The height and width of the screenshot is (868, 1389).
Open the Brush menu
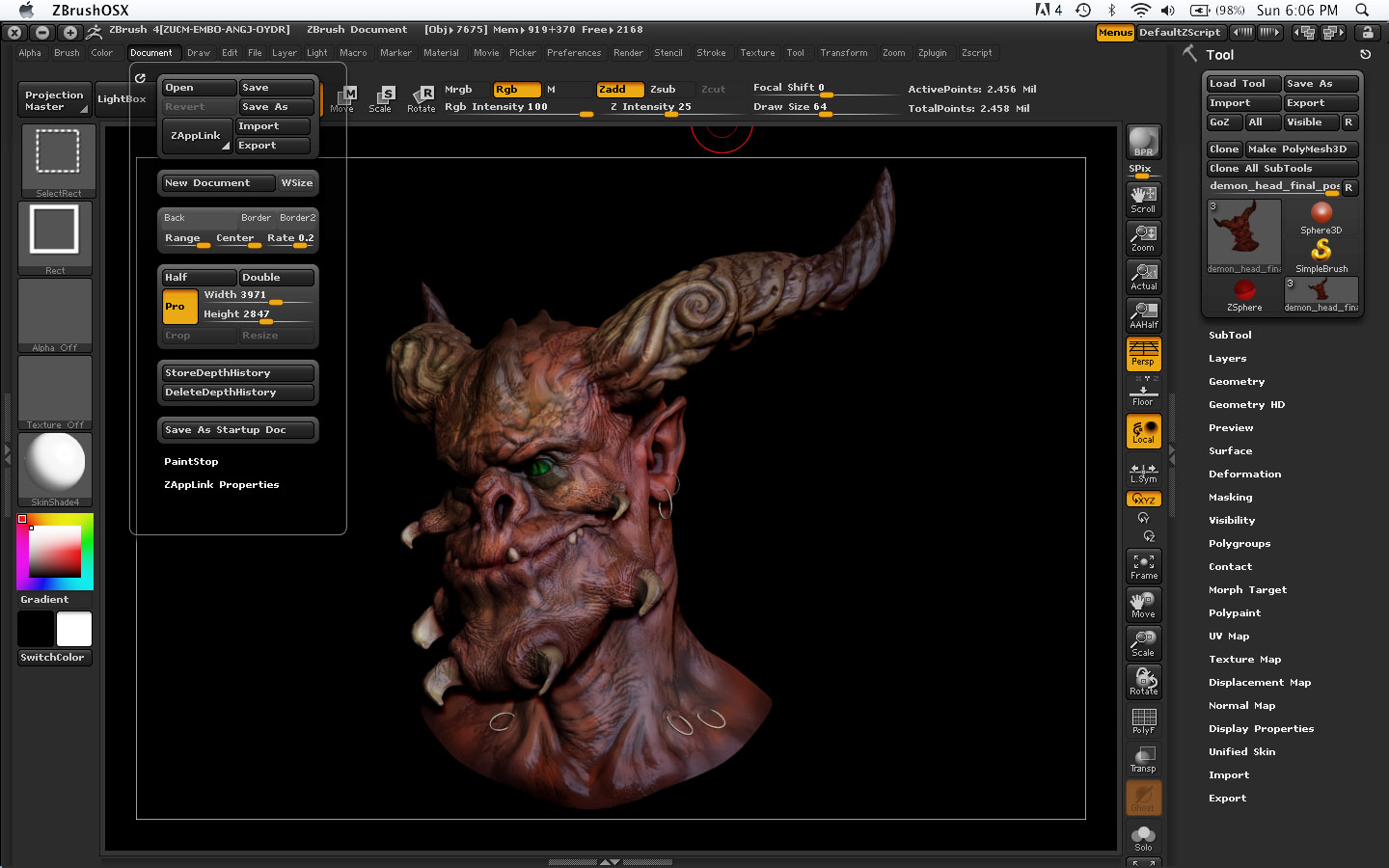(x=67, y=53)
